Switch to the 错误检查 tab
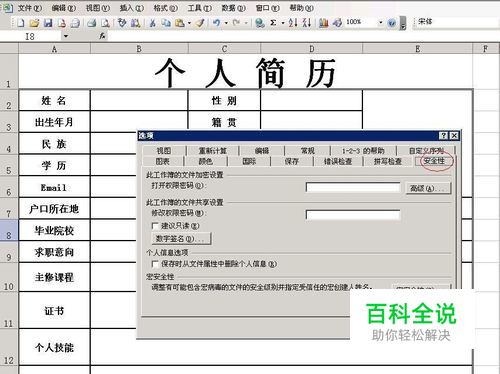 click(338, 162)
